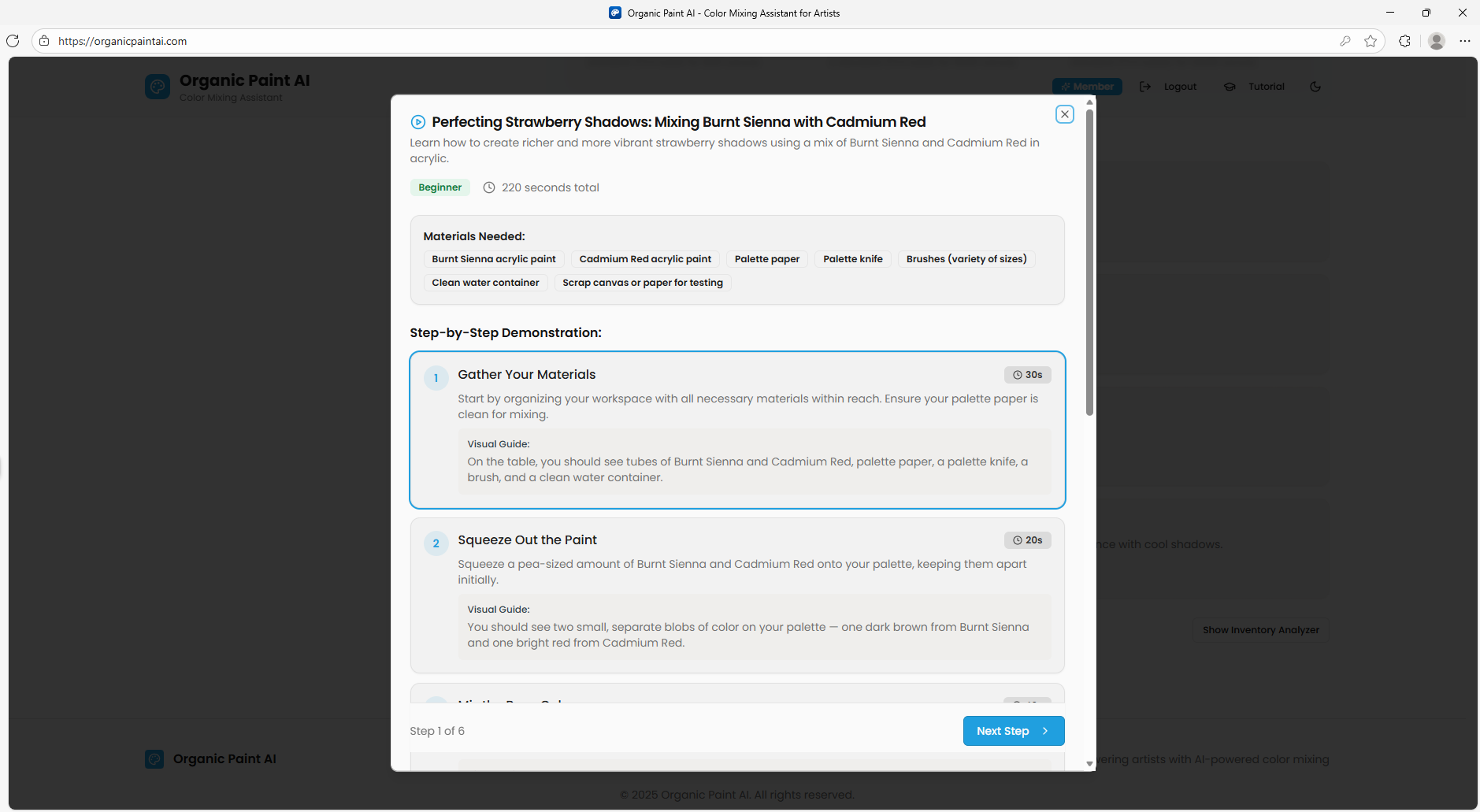The image size is (1480, 812).
Task: Select step 1 Gather Your Materials card
Action: point(737,430)
